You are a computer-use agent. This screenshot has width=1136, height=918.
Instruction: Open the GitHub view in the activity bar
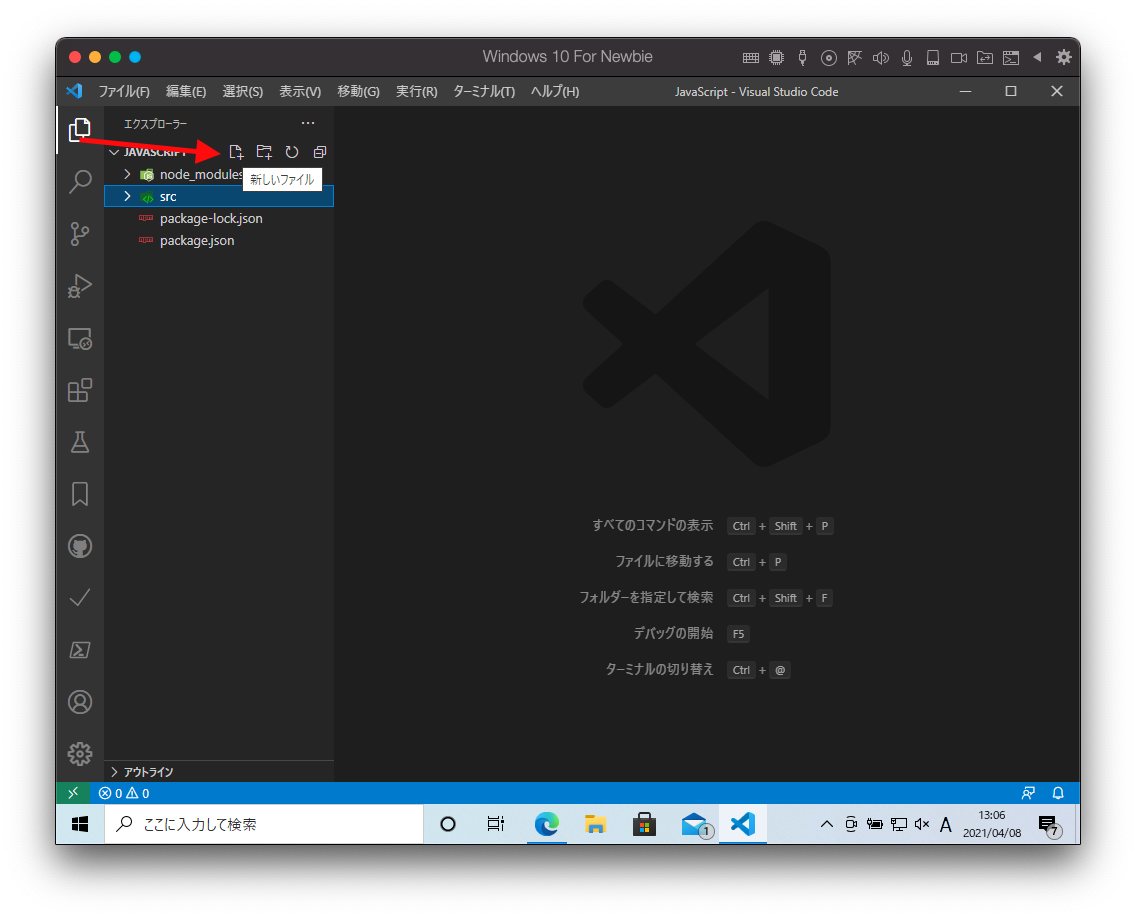pos(80,546)
